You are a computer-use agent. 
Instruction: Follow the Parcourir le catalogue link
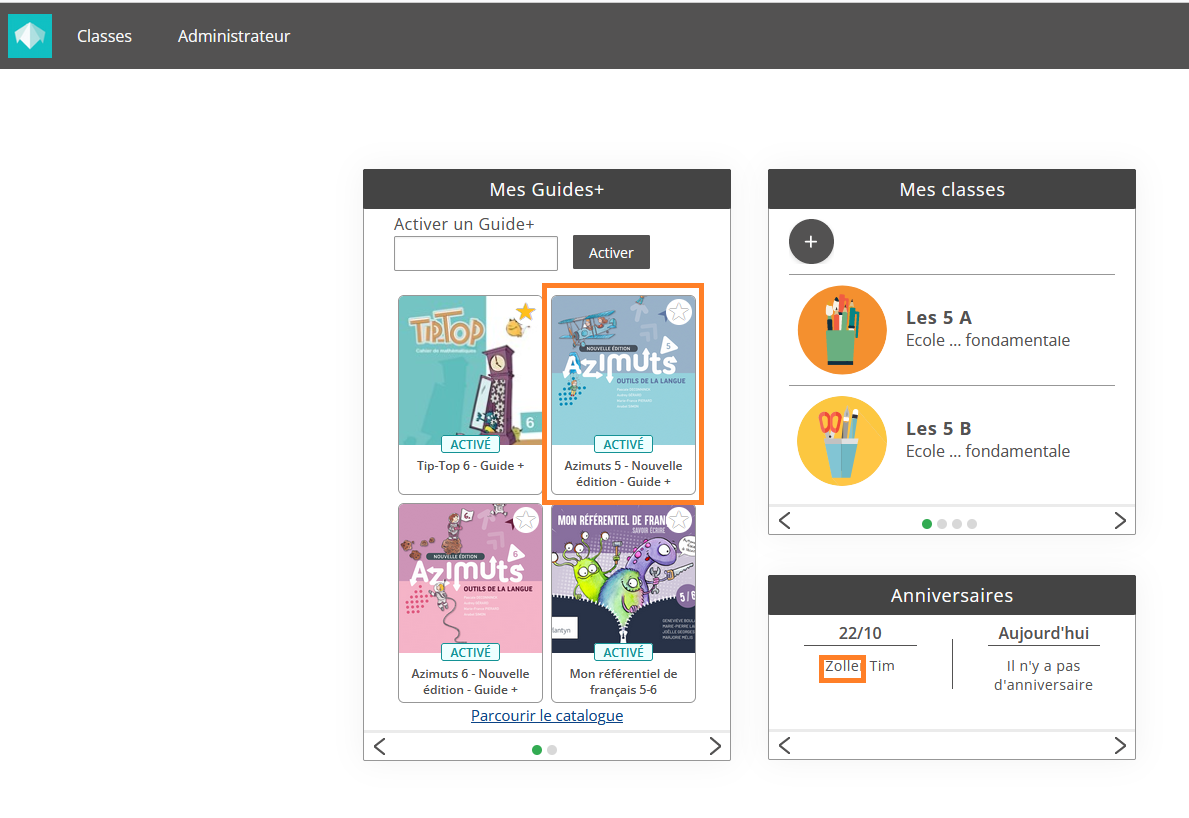(547, 716)
